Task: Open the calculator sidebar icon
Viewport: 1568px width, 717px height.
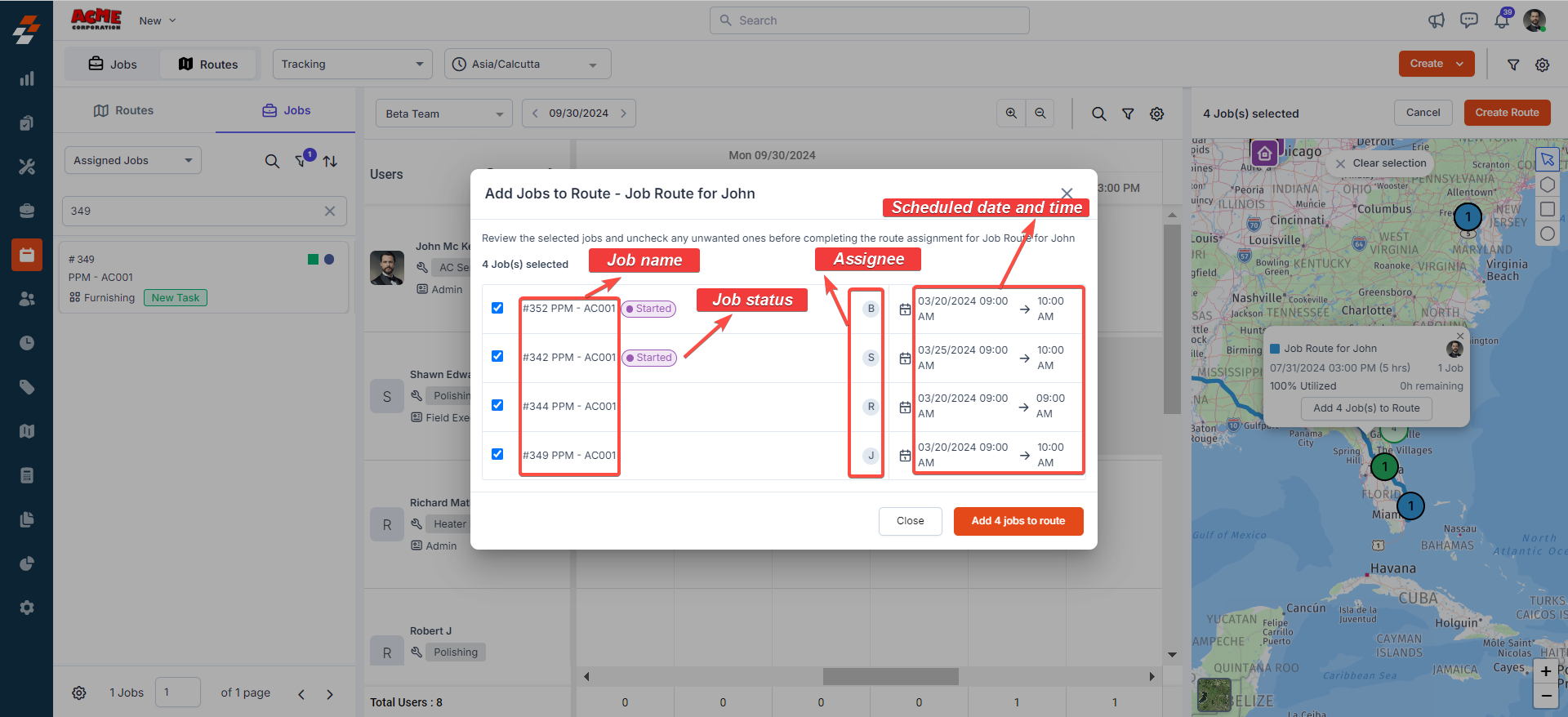Action: [x=27, y=475]
